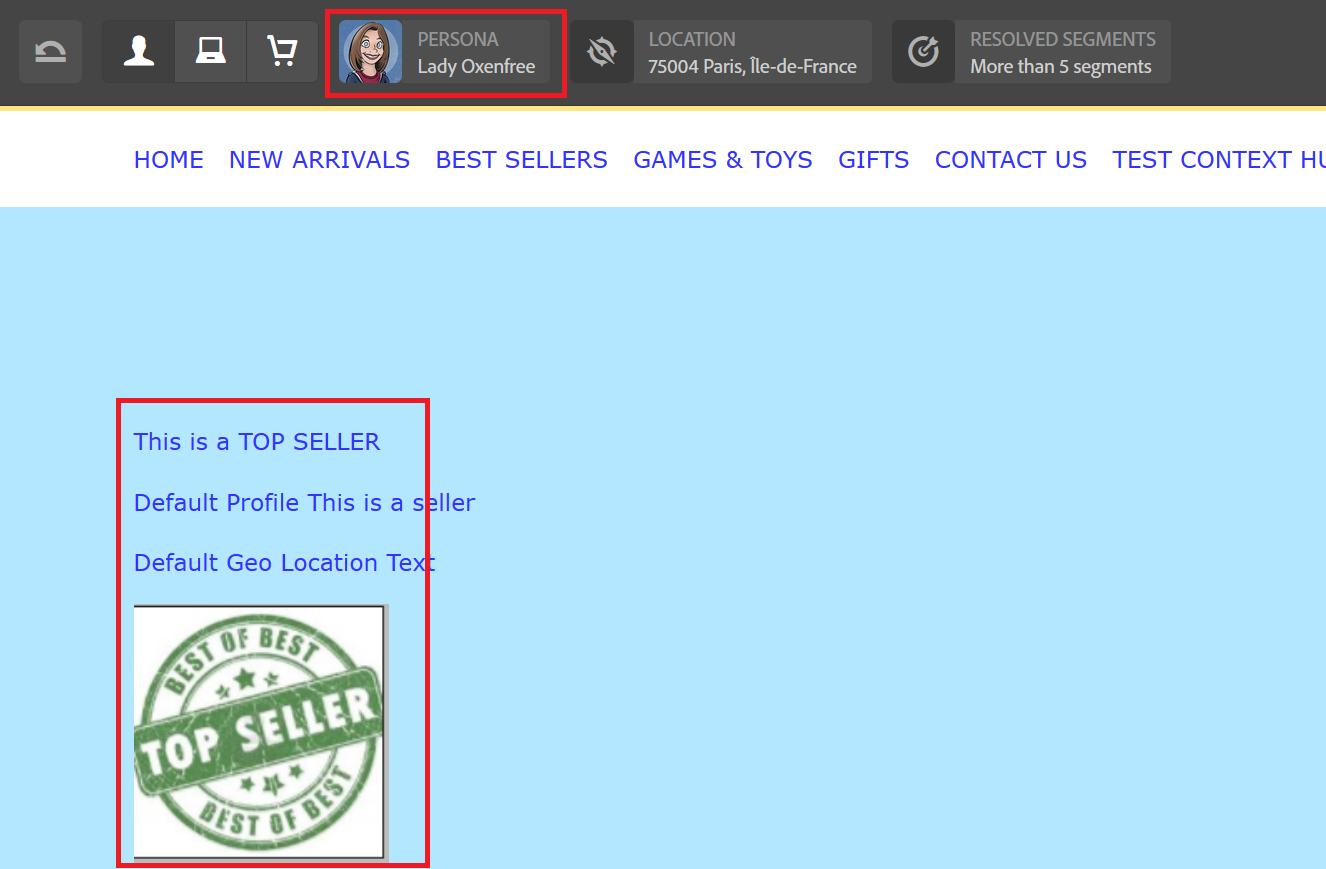Click the Top Seller stamp image
This screenshot has height=869, width=1326.
[260, 732]
